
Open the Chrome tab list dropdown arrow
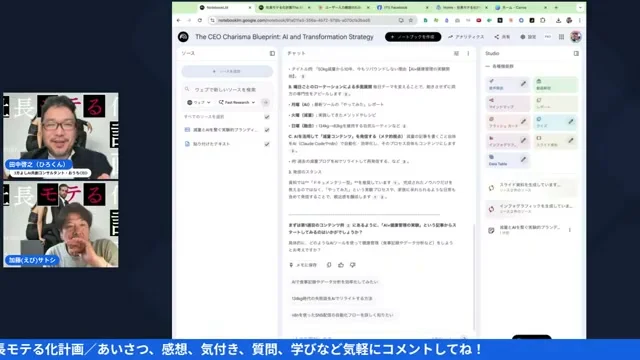click(580, 7)
